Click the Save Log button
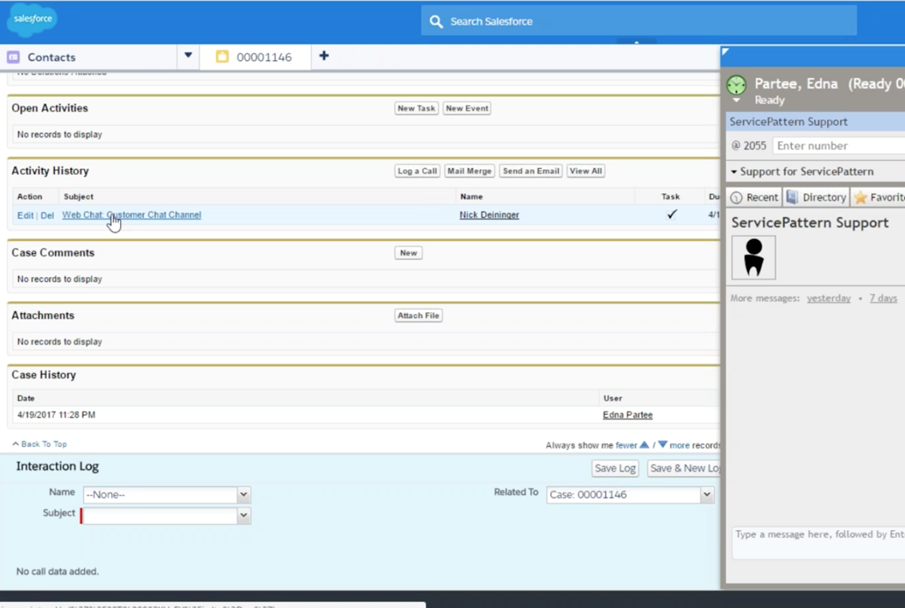Viewport: 905px width, 608px height. 615,468
